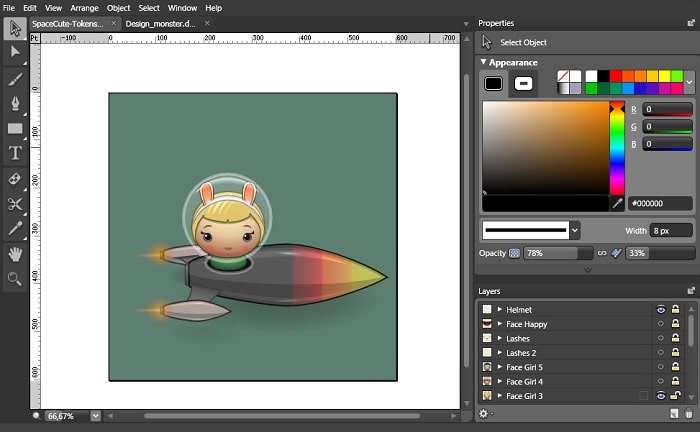
Task: Switch to SpaceCute-Tokens tab
Action: click(67, 24)
